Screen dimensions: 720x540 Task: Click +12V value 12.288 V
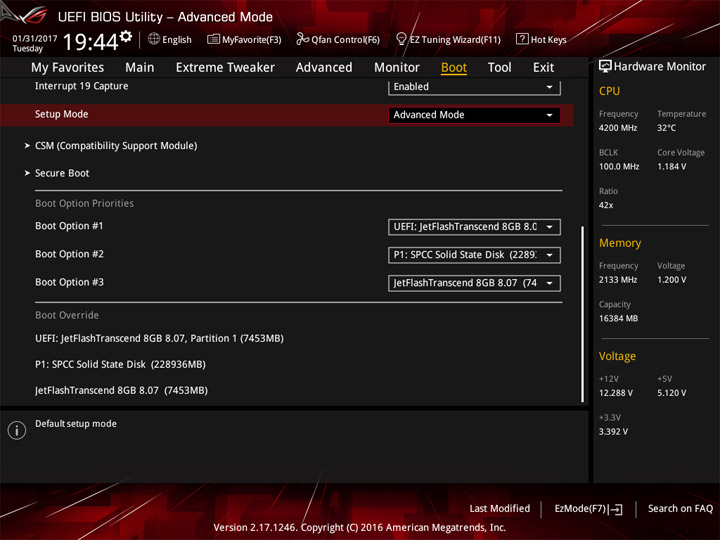(x=616, y=393)
